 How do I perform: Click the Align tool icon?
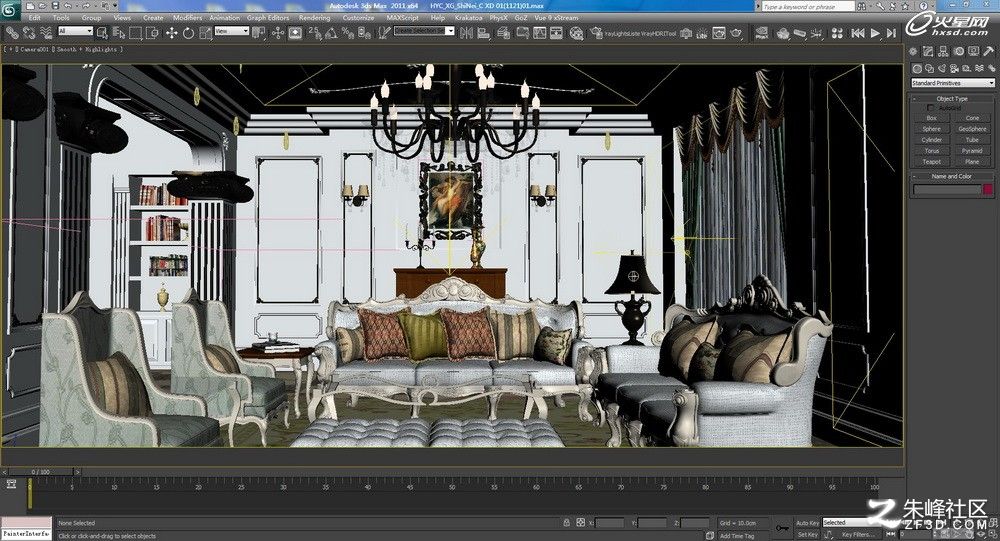click(x=484, y=33)
